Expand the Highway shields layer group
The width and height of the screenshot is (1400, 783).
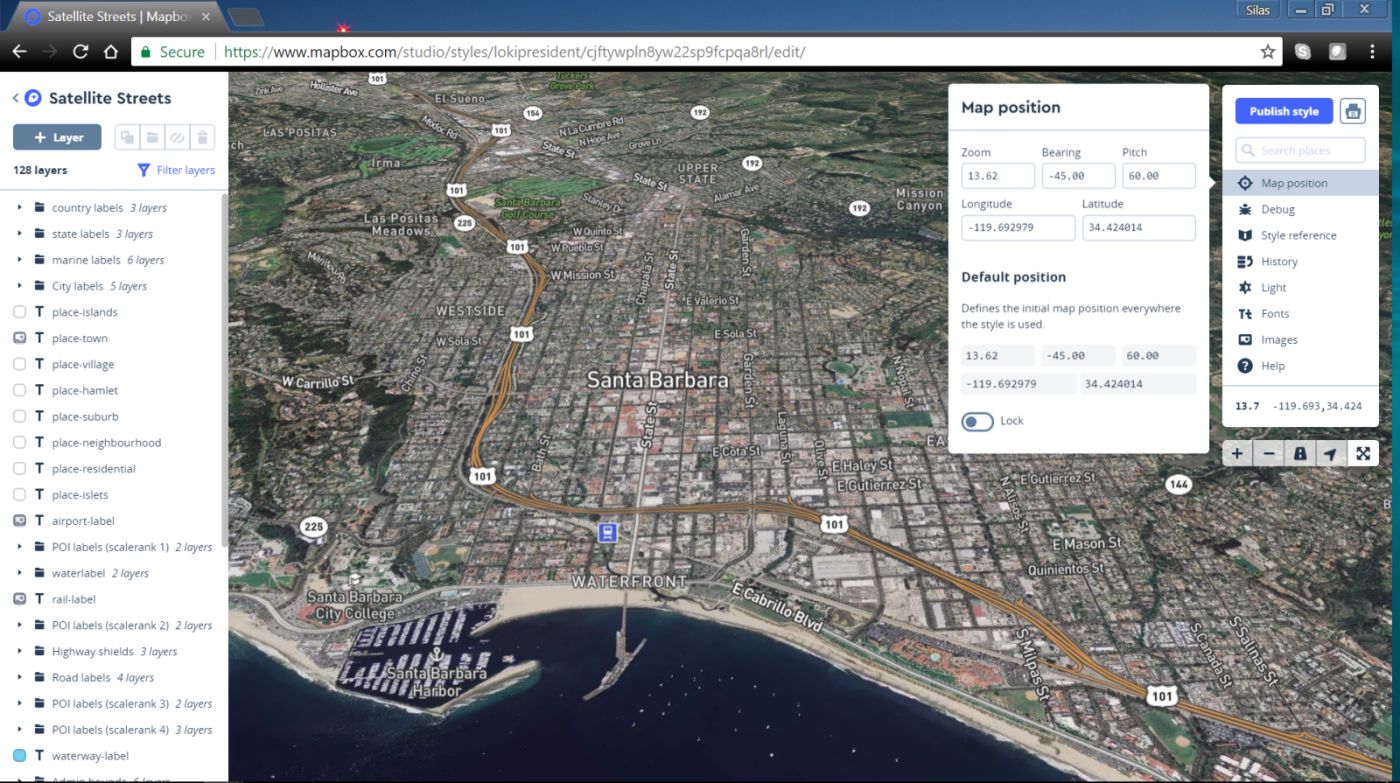[19, 651]
